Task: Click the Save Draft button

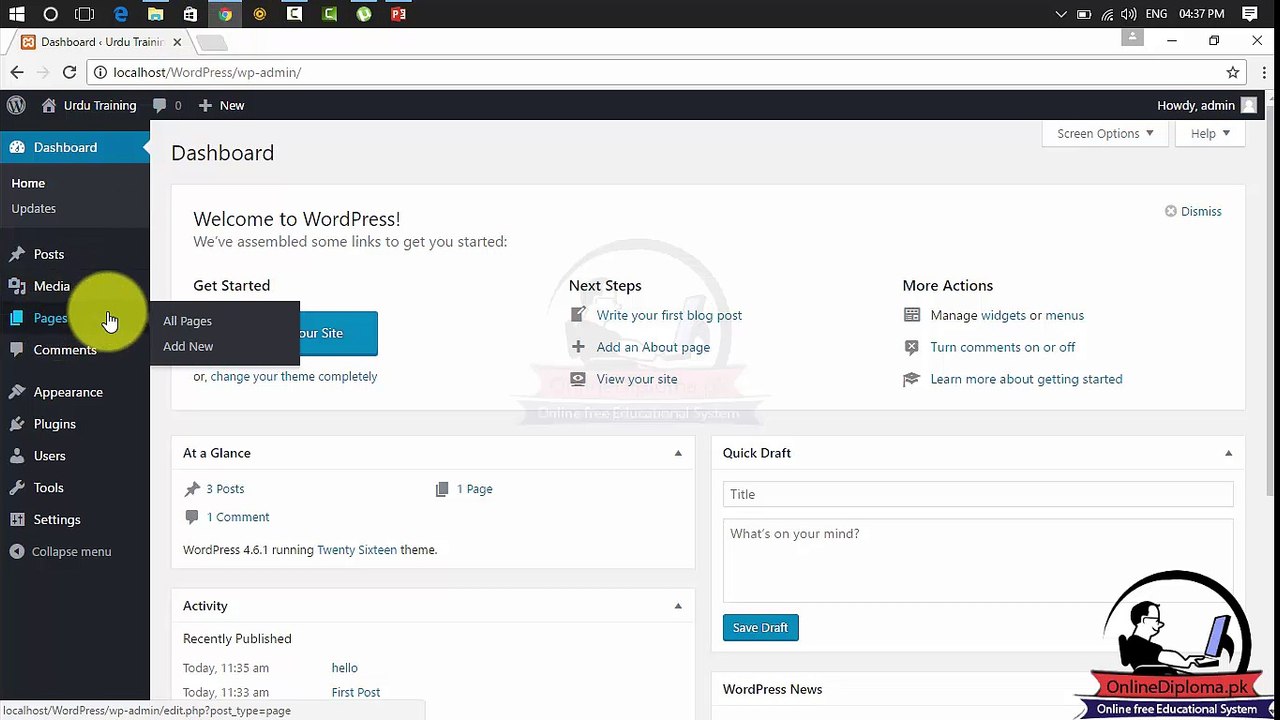Action: coord(760,627)
